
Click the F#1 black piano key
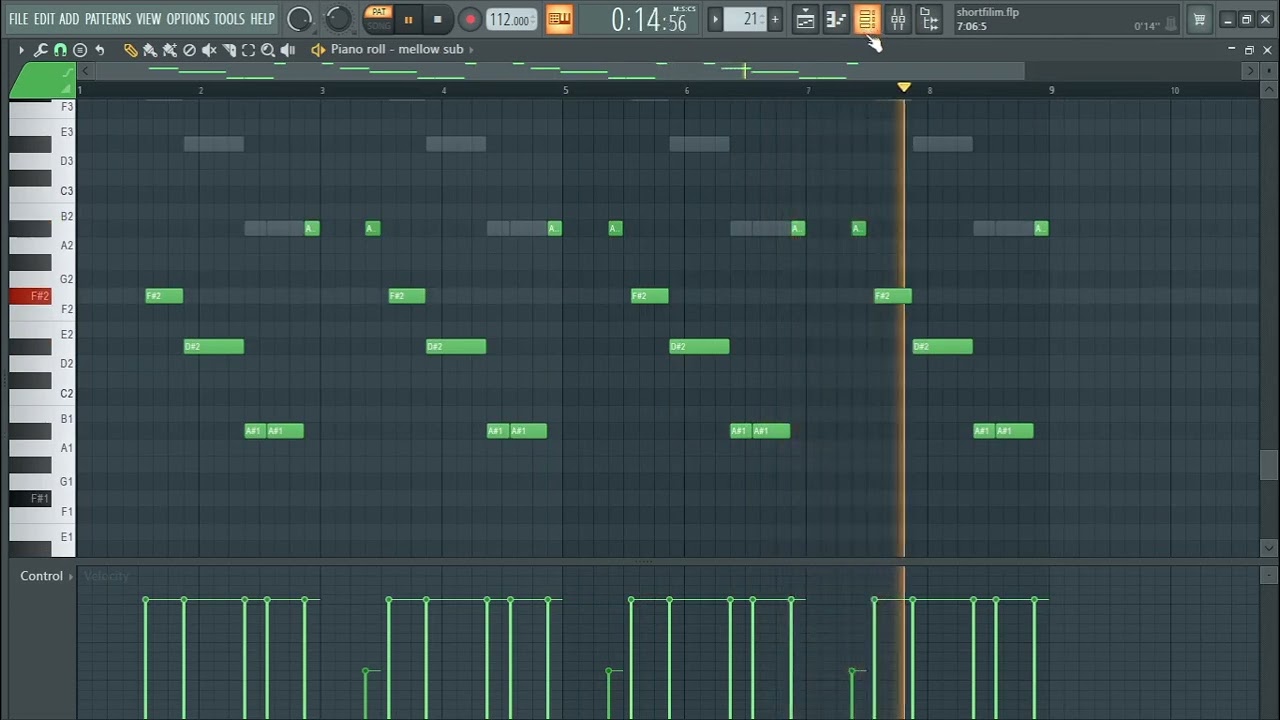pos(30,498)
